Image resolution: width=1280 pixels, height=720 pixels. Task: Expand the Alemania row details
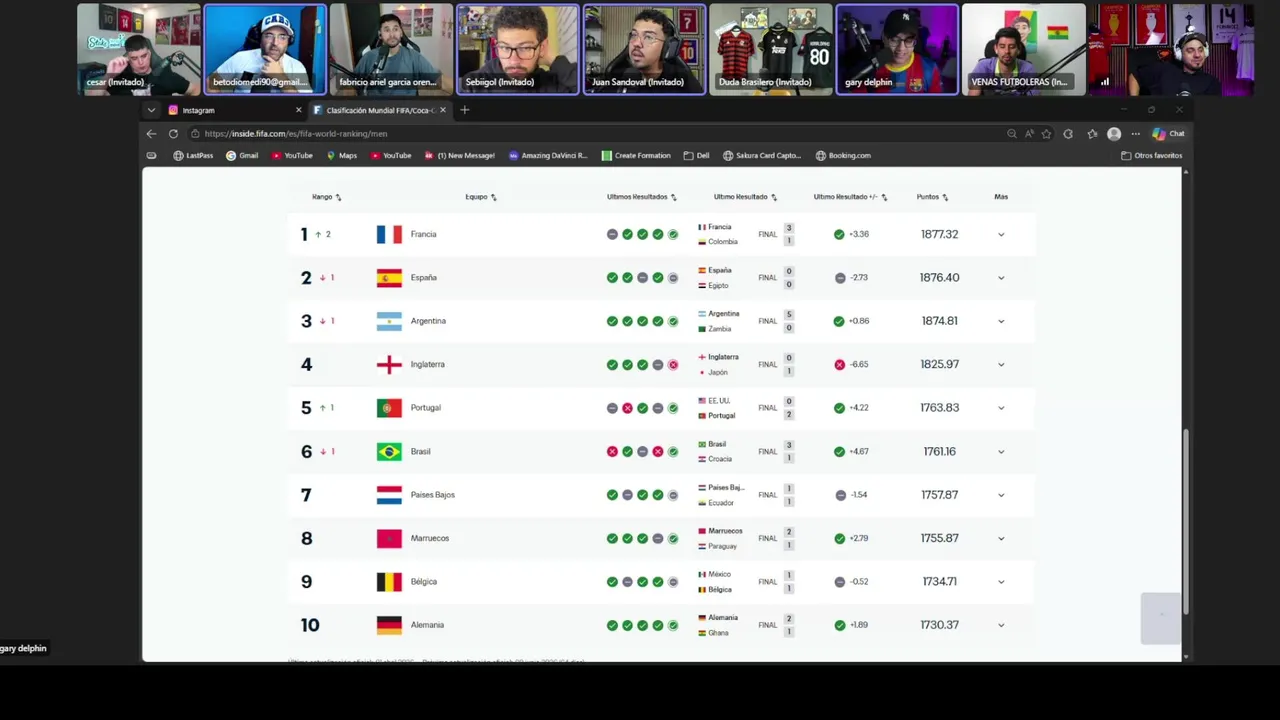pos(1001,625)
